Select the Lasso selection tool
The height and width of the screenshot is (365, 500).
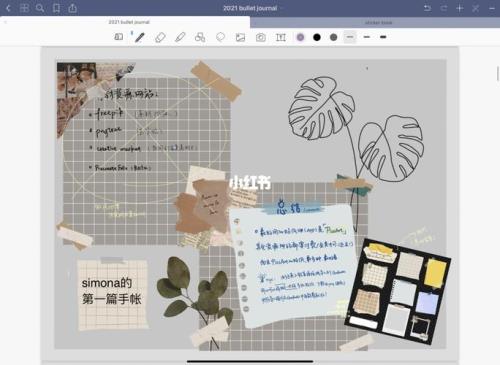pyautogui.click(x=220, y=37)
